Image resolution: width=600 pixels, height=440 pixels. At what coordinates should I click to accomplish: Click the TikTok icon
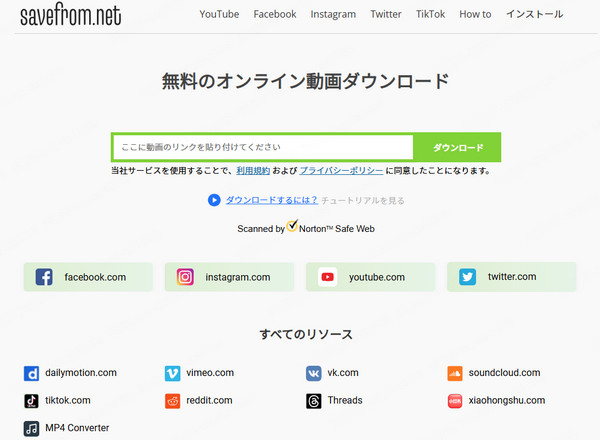(31, 401)
